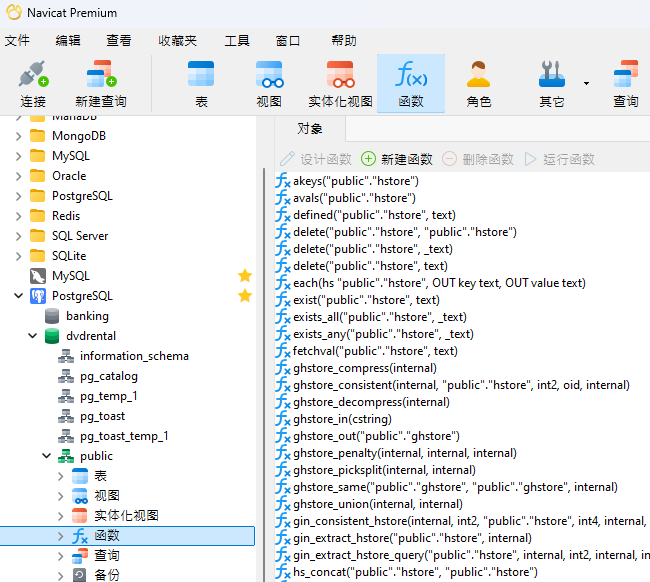Open the 收藏夹 menu
The height and width of the screenshot is (582, 650).
(x=177, y=41)
